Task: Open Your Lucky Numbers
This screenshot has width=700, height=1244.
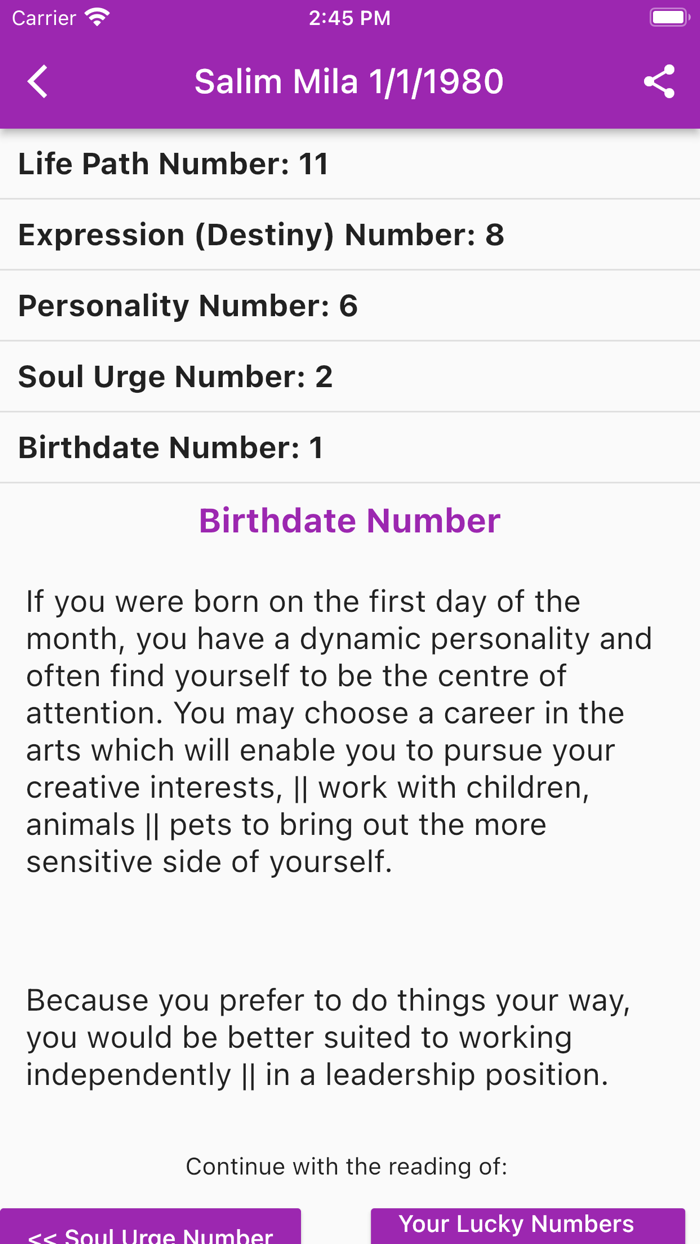Action: [x=528, y=1224]
